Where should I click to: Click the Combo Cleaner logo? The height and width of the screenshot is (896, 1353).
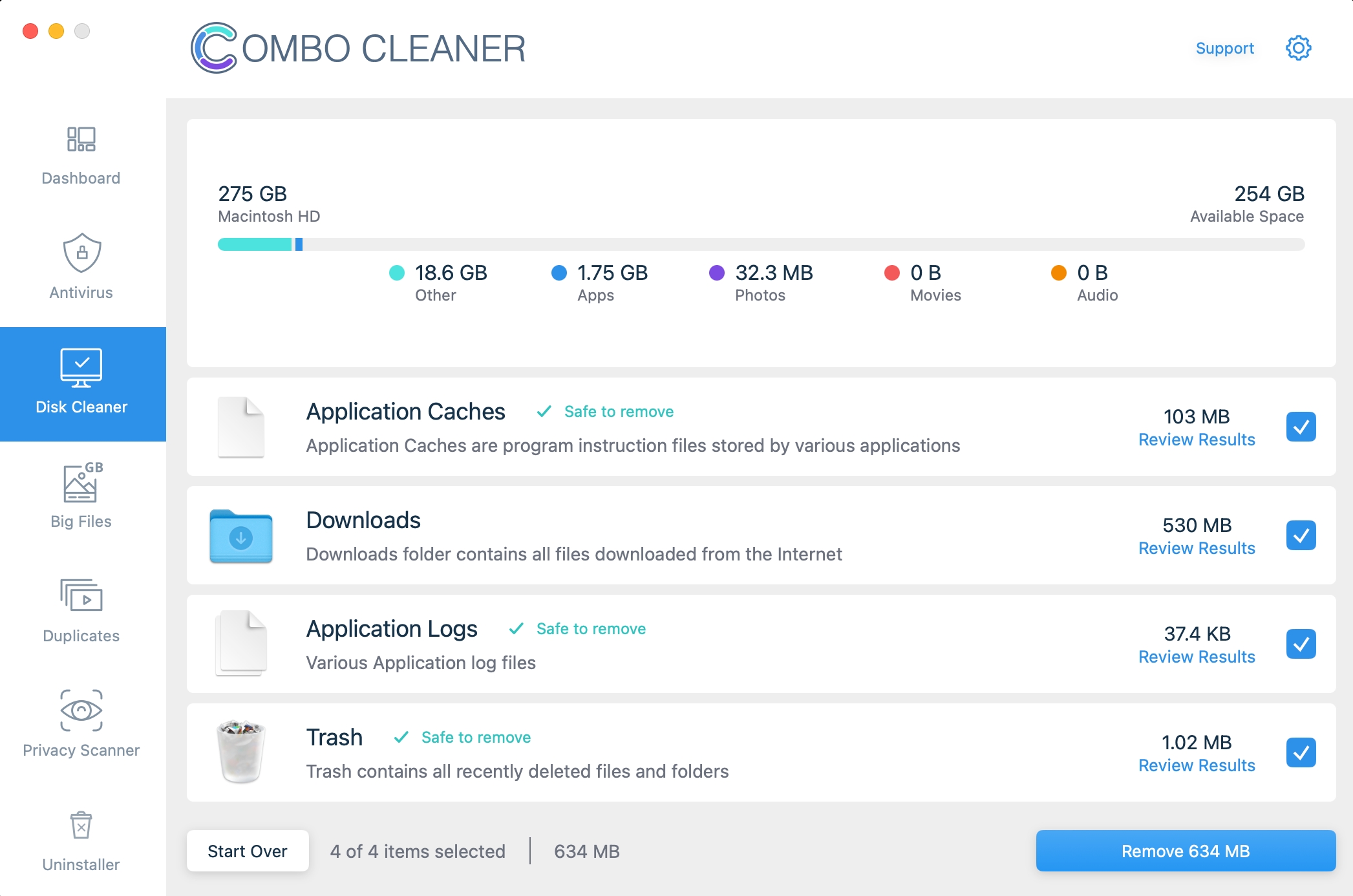[358, 48]
